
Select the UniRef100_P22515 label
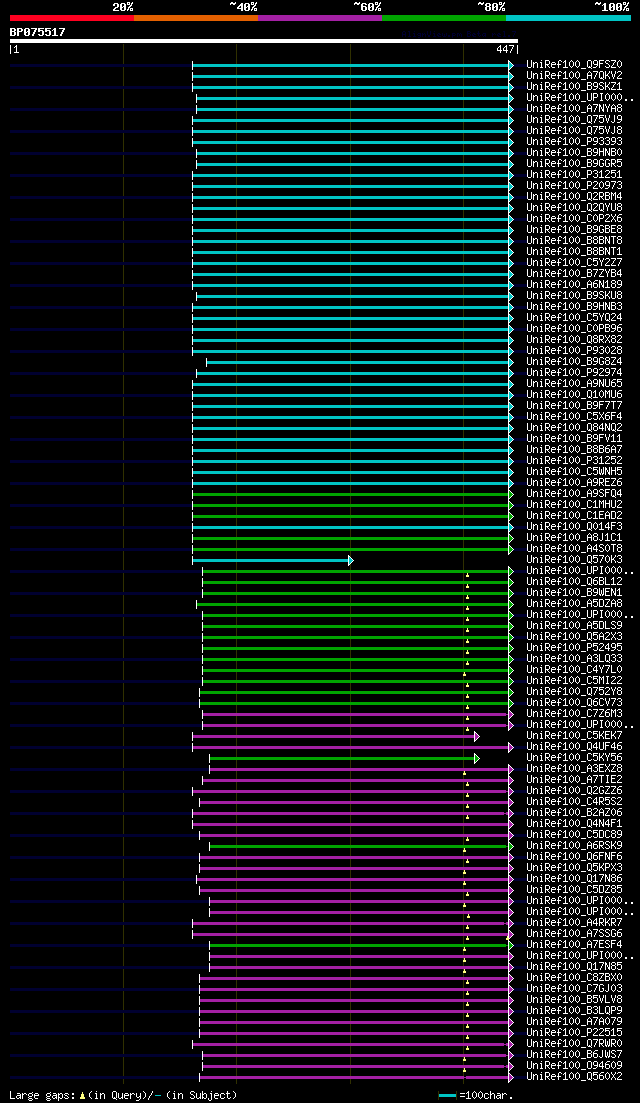(x=574, y=1032)
